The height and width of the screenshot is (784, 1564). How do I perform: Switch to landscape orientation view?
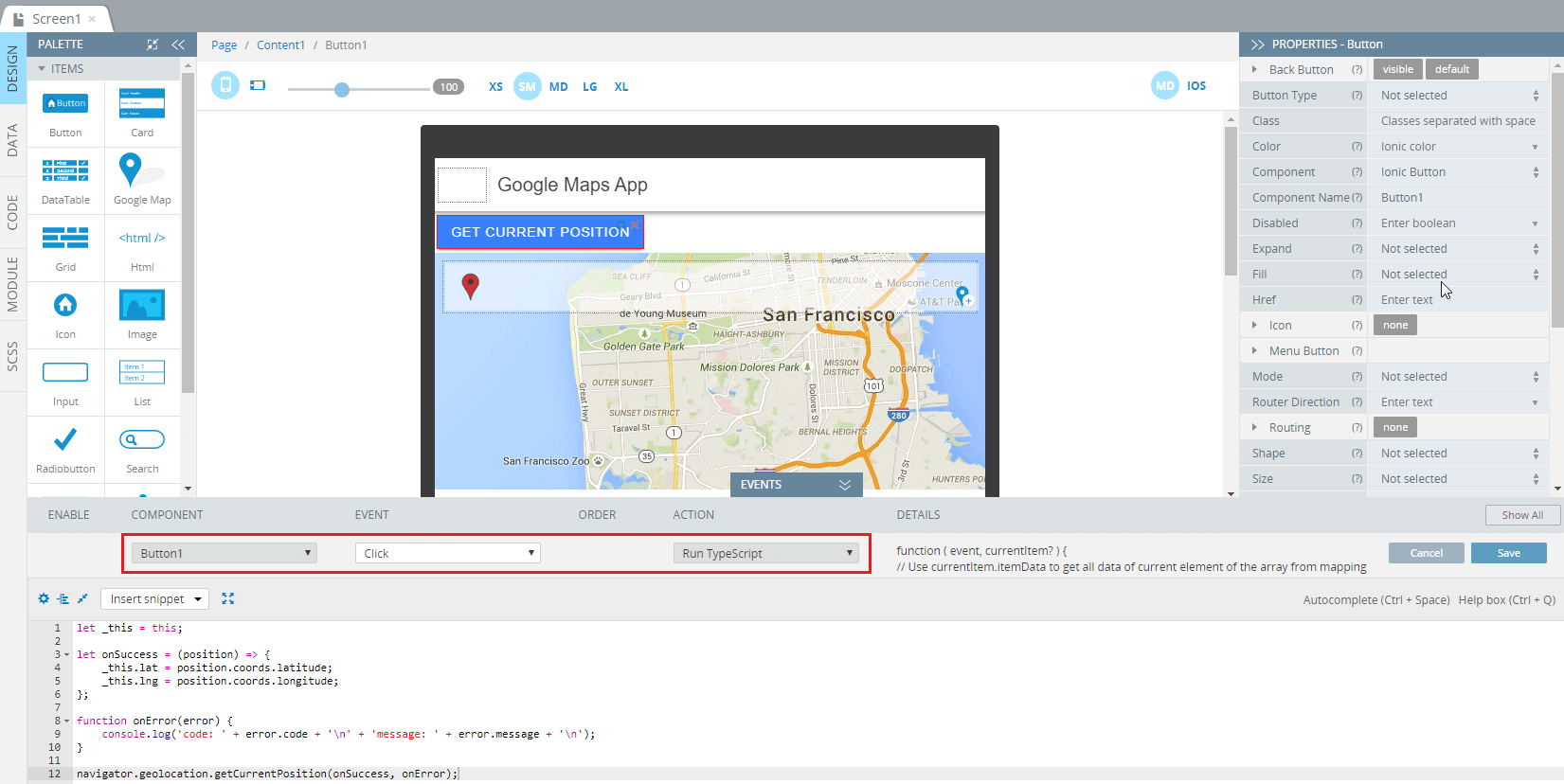click(258, 85)
